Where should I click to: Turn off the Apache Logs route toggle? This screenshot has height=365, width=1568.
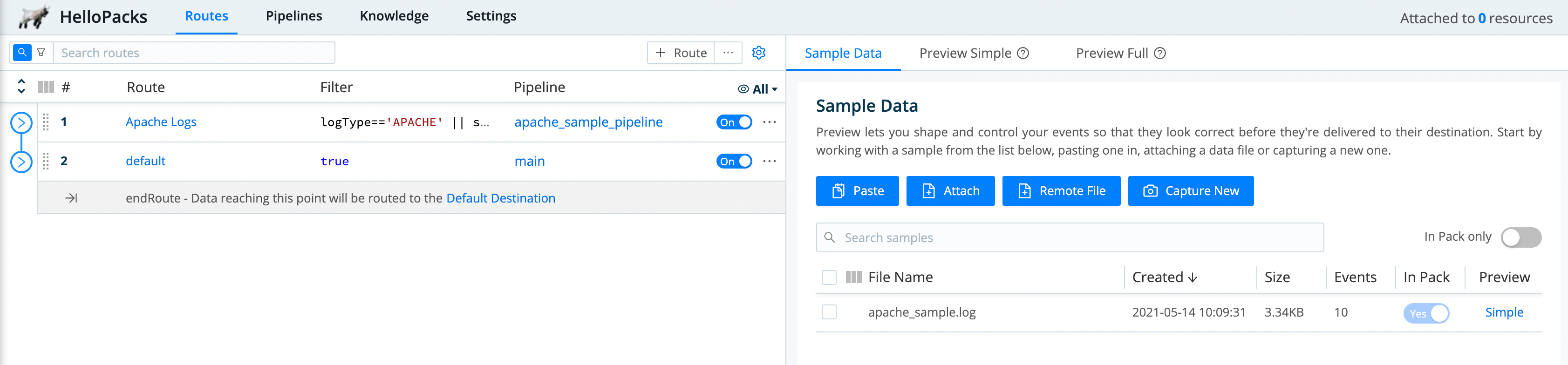tap(734, 122)
